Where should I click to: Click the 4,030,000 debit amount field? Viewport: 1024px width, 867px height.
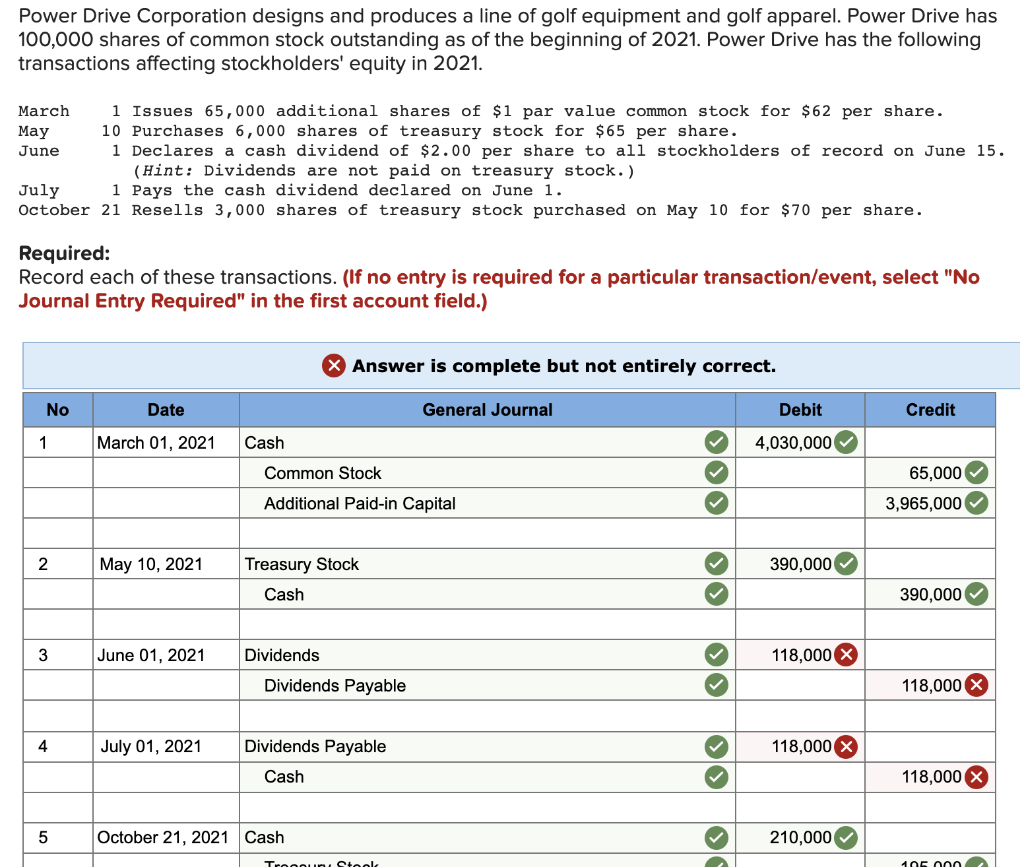tap(800, 442)
